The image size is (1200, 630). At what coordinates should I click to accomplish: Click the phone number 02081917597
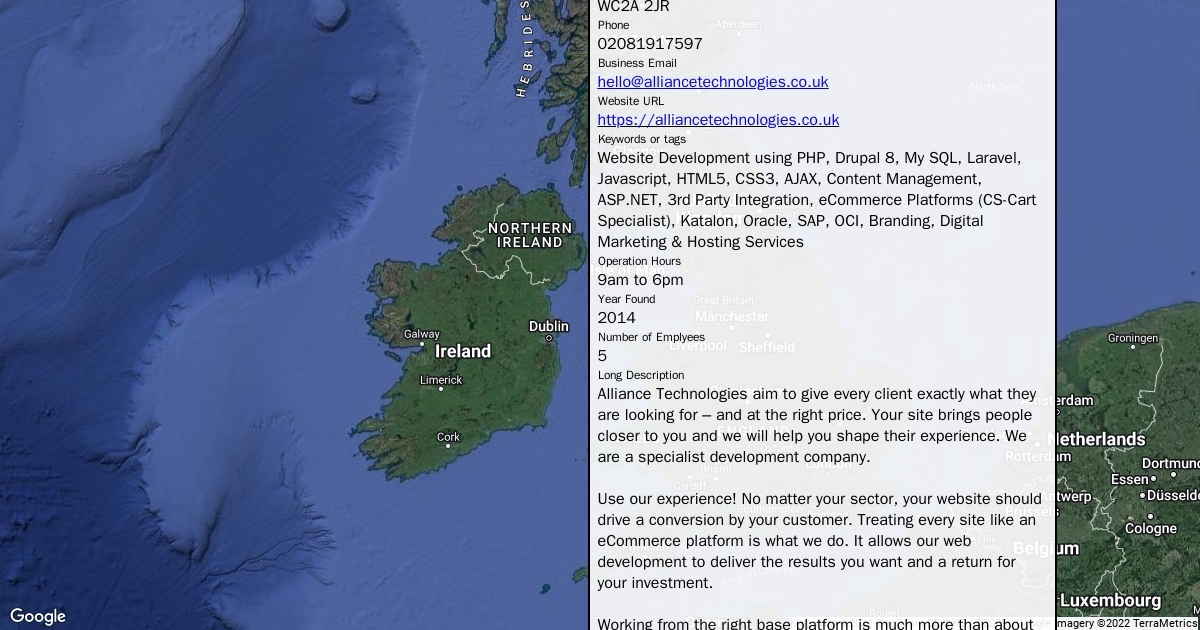point(650,44)
